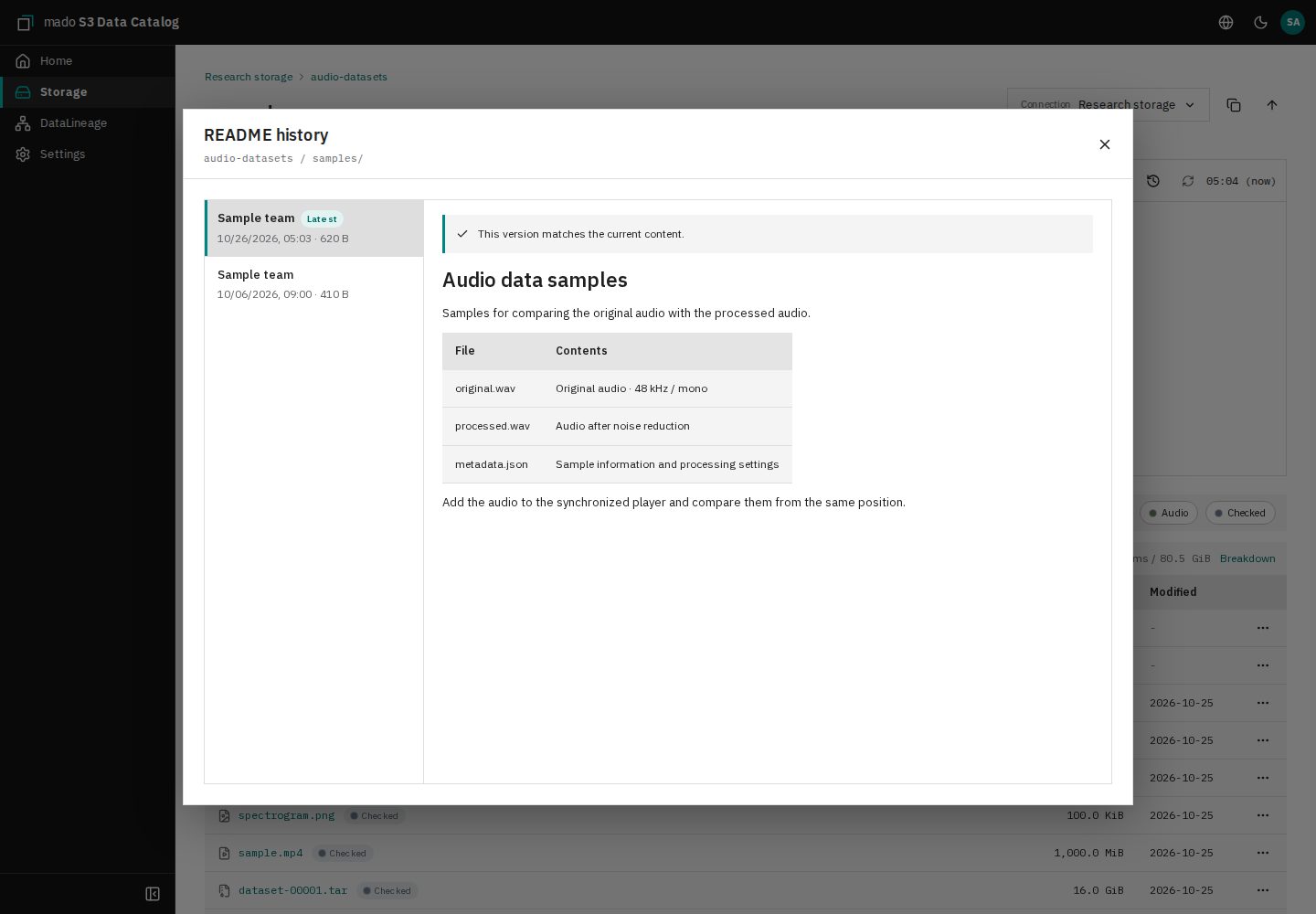Go up one folder with arrow icon
Screen dimensions: 1316x914
click(x=1272, y=105)
